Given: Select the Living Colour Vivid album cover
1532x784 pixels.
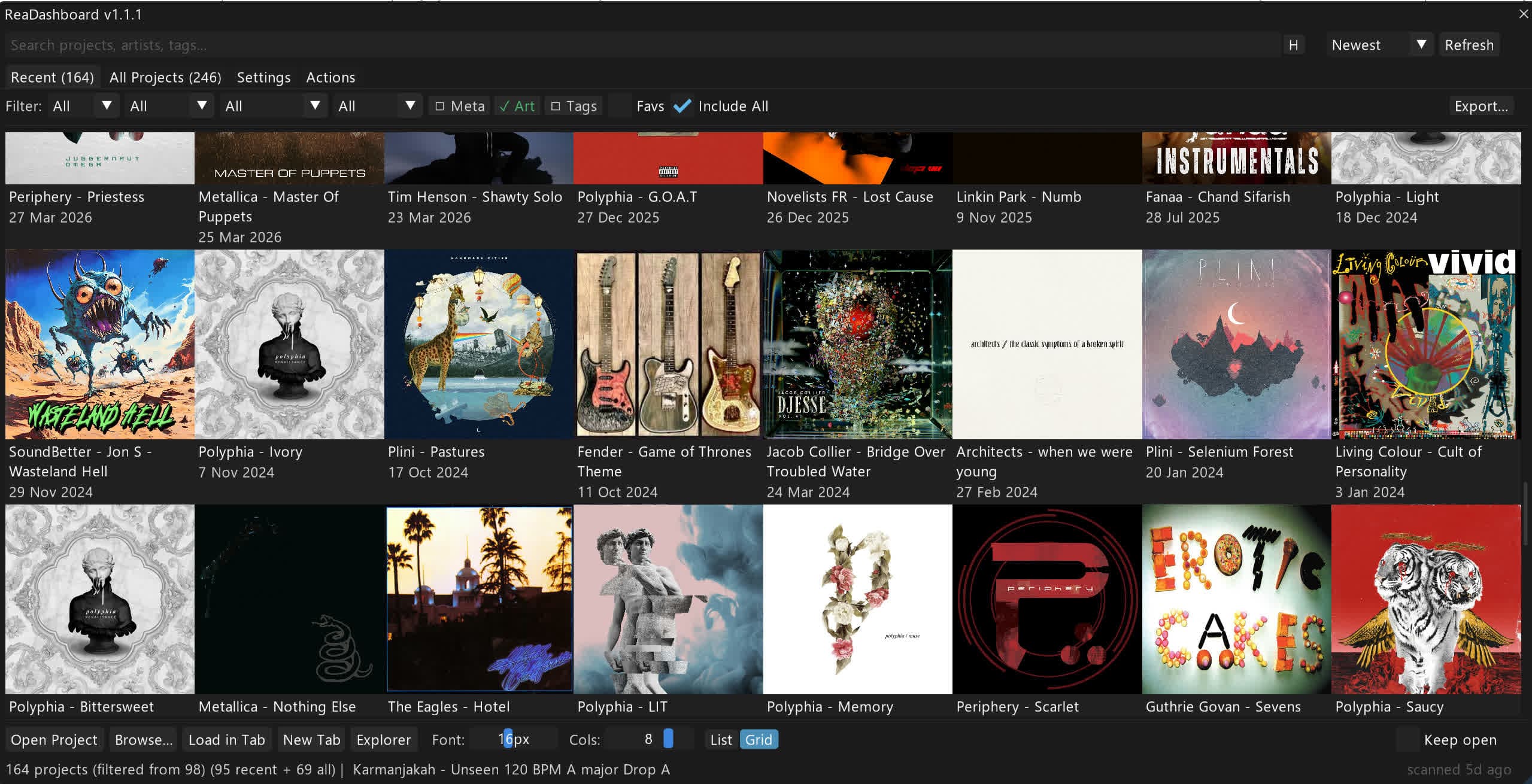Looking at the screenshot, I should pos(1426,344).
